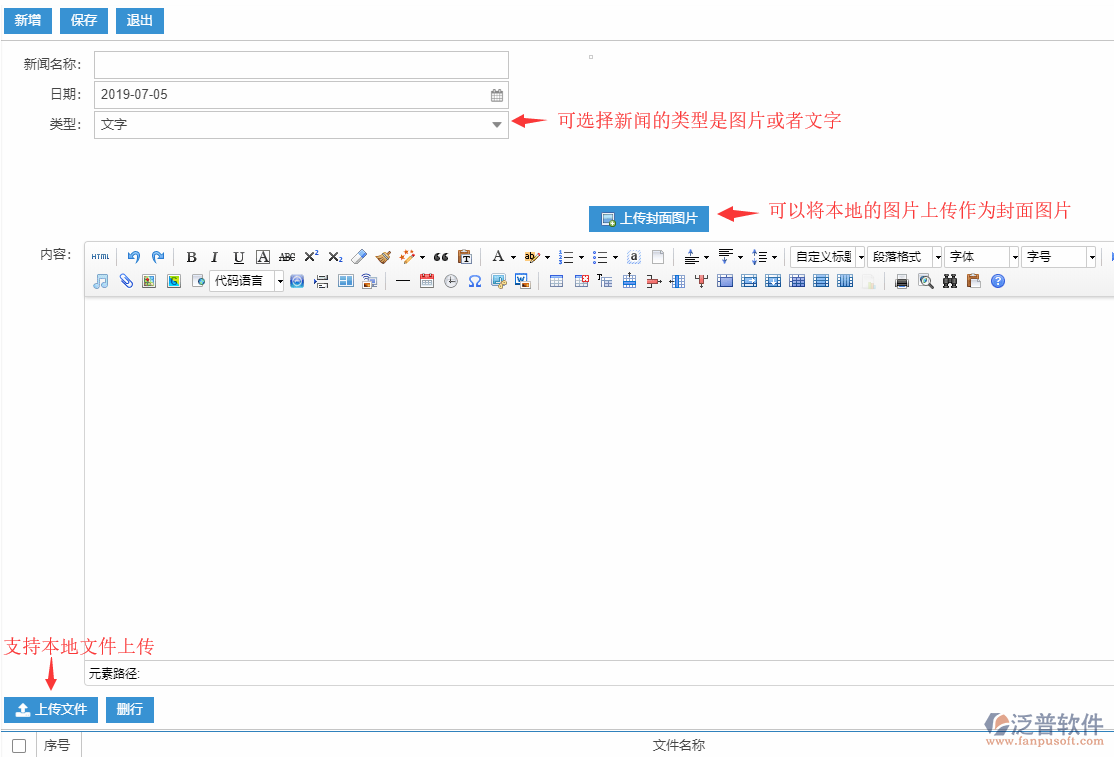The image size is (1114, 757).
Task: Click the Undo icon in the editor toolbar
Action: (x=134, y=256)
